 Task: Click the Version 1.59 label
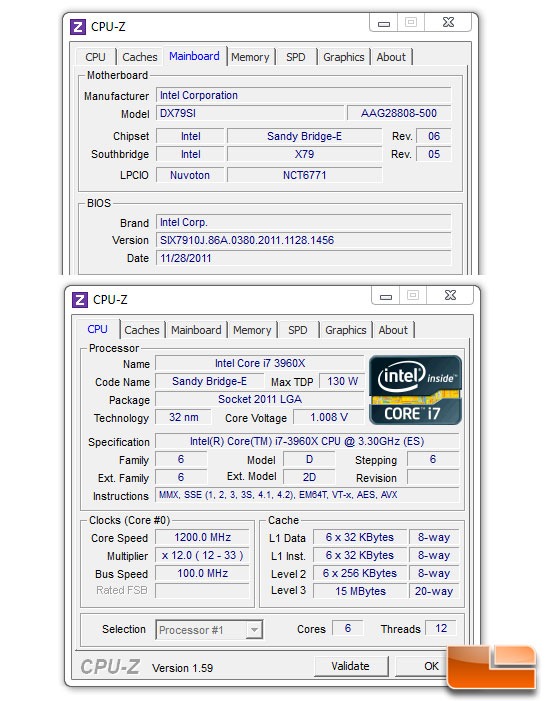182,668
